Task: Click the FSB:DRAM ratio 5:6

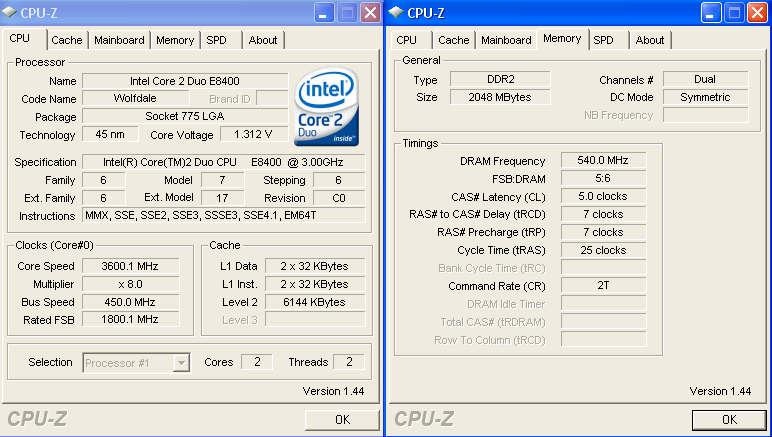Action: click(604, 178)
